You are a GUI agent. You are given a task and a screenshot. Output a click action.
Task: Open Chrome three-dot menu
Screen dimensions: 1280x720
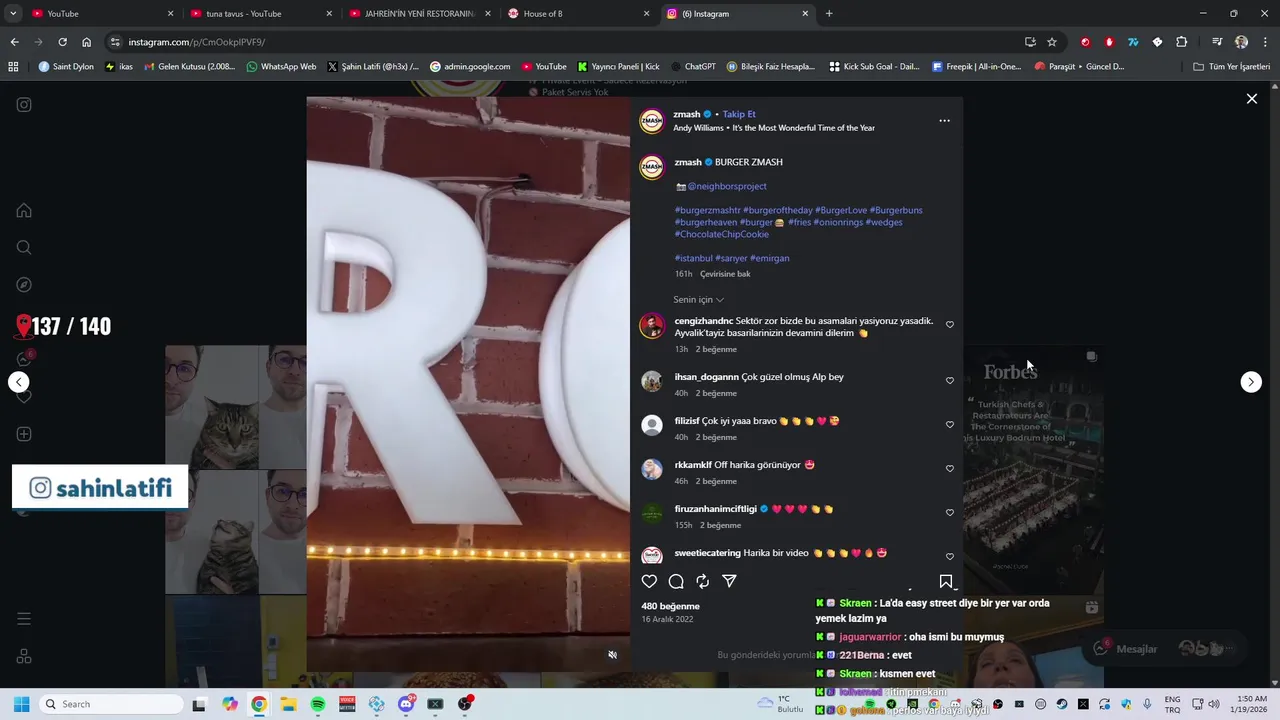click(x=1266, y=42)
